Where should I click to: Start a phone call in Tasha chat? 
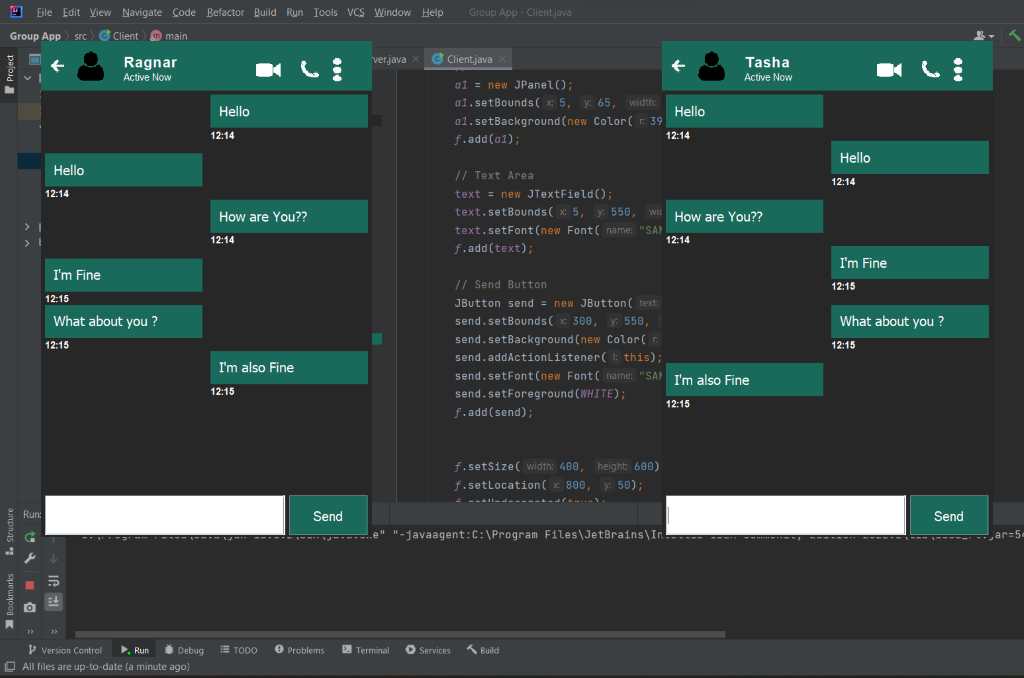[931, 69]
